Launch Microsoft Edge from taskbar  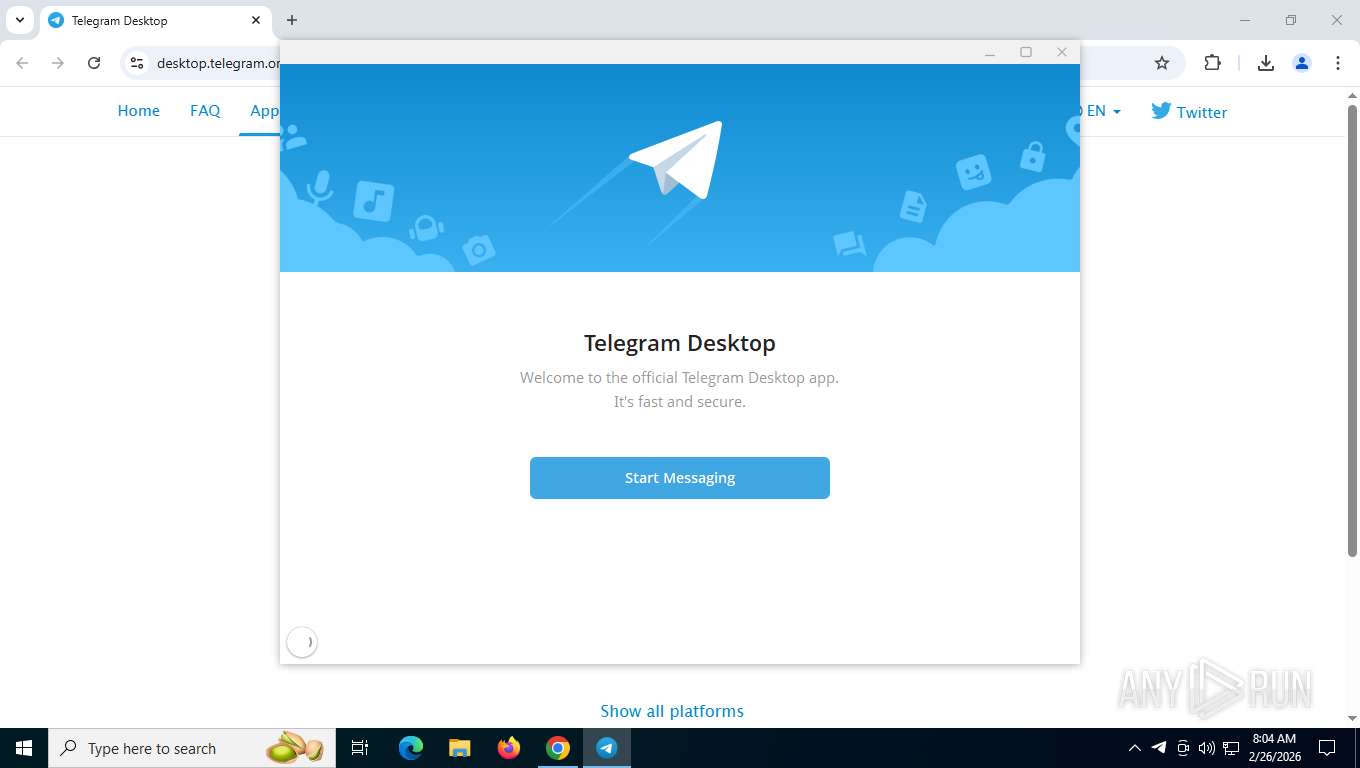click(x=411, y=748)
